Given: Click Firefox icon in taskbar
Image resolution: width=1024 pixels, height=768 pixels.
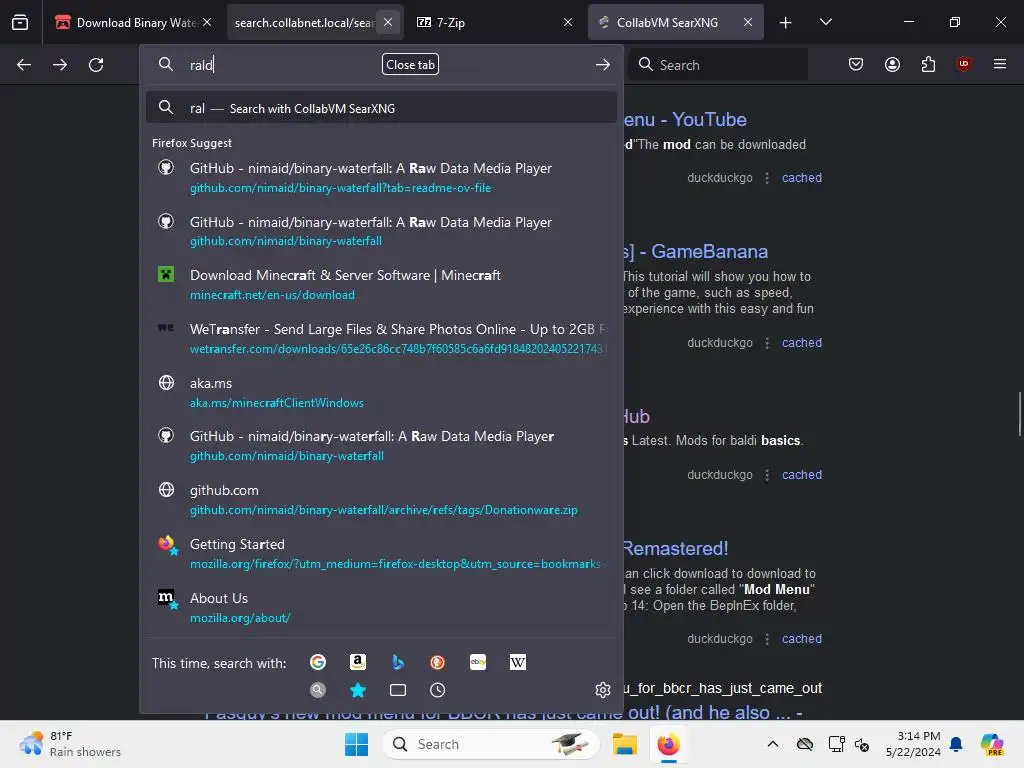Looking at the screenshot, I should click(668, 744).
